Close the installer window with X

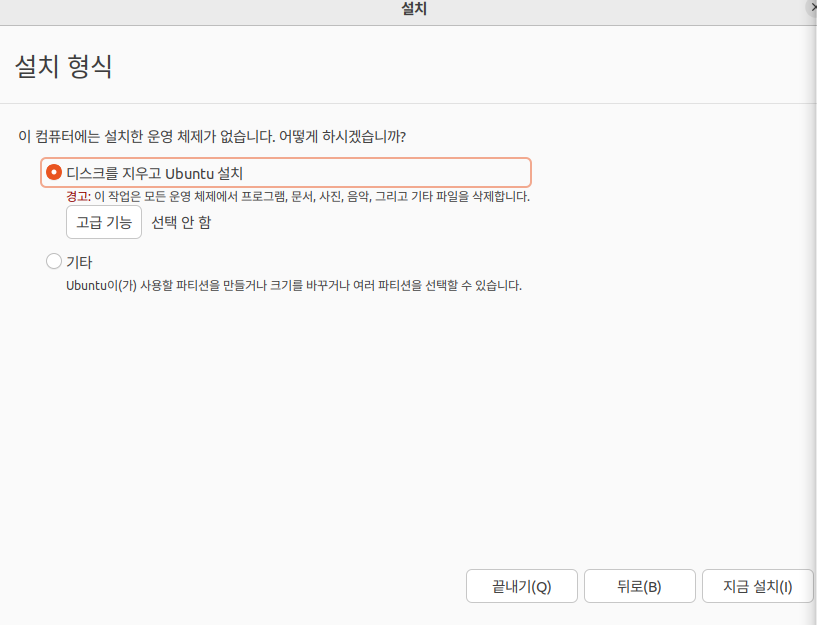[x=813, y=8]
